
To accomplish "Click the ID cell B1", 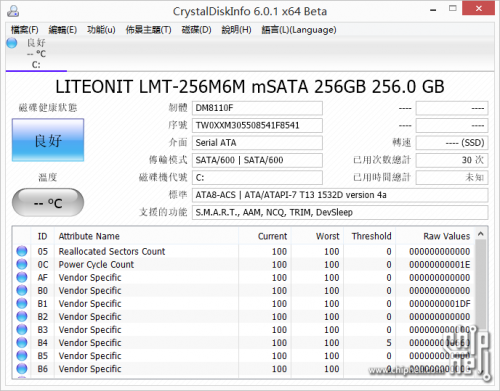I will (43, 304).
